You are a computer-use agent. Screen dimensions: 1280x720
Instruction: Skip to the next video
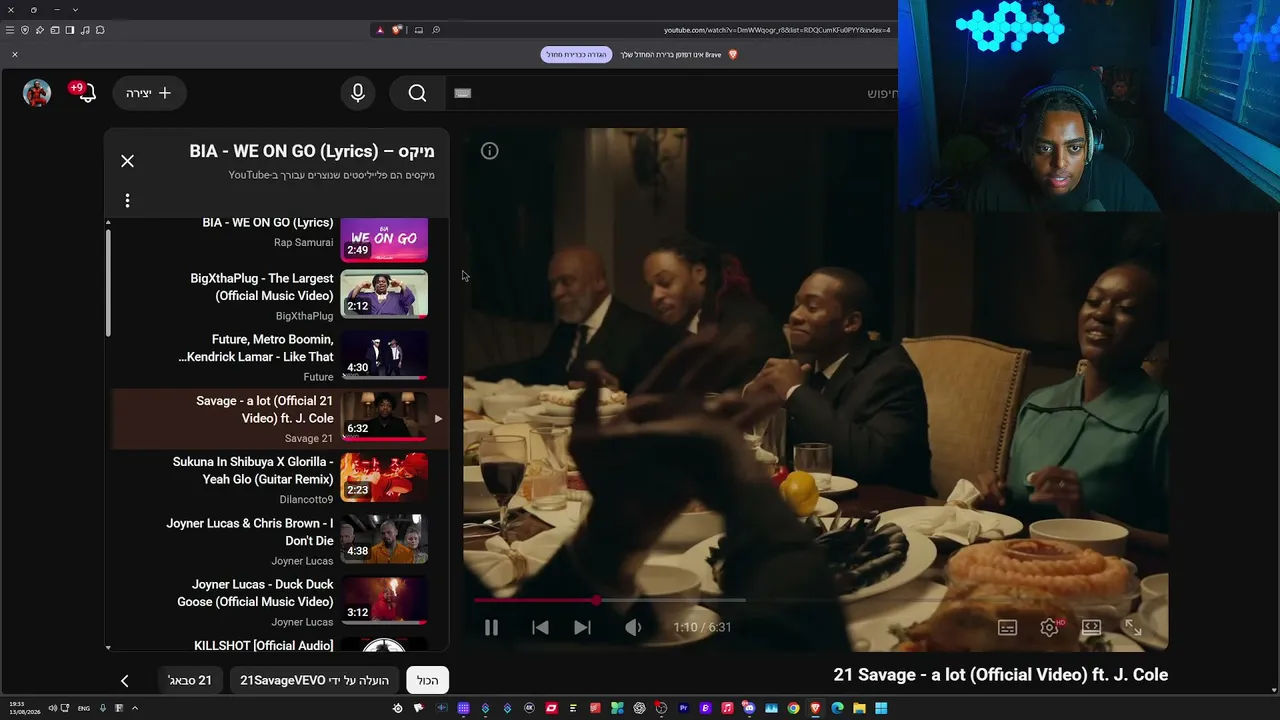tap(582, 628)
